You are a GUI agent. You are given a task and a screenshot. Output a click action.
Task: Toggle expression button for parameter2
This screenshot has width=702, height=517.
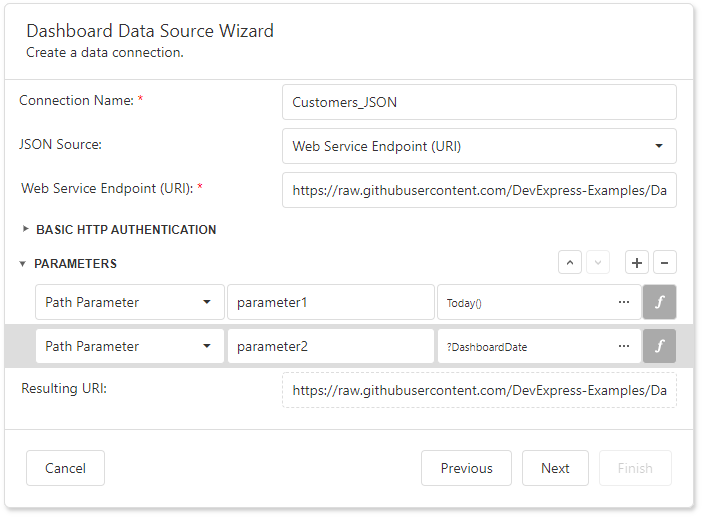coord(659,346)
